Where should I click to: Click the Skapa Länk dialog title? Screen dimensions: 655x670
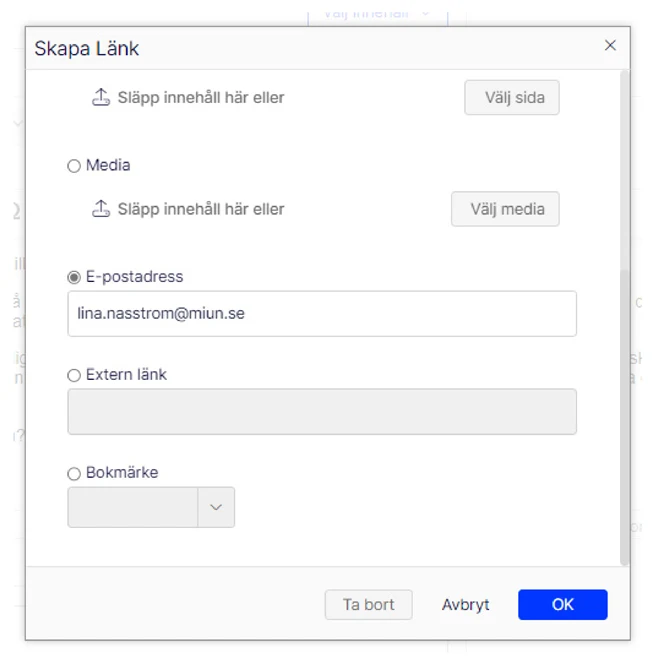pos(87,48)
